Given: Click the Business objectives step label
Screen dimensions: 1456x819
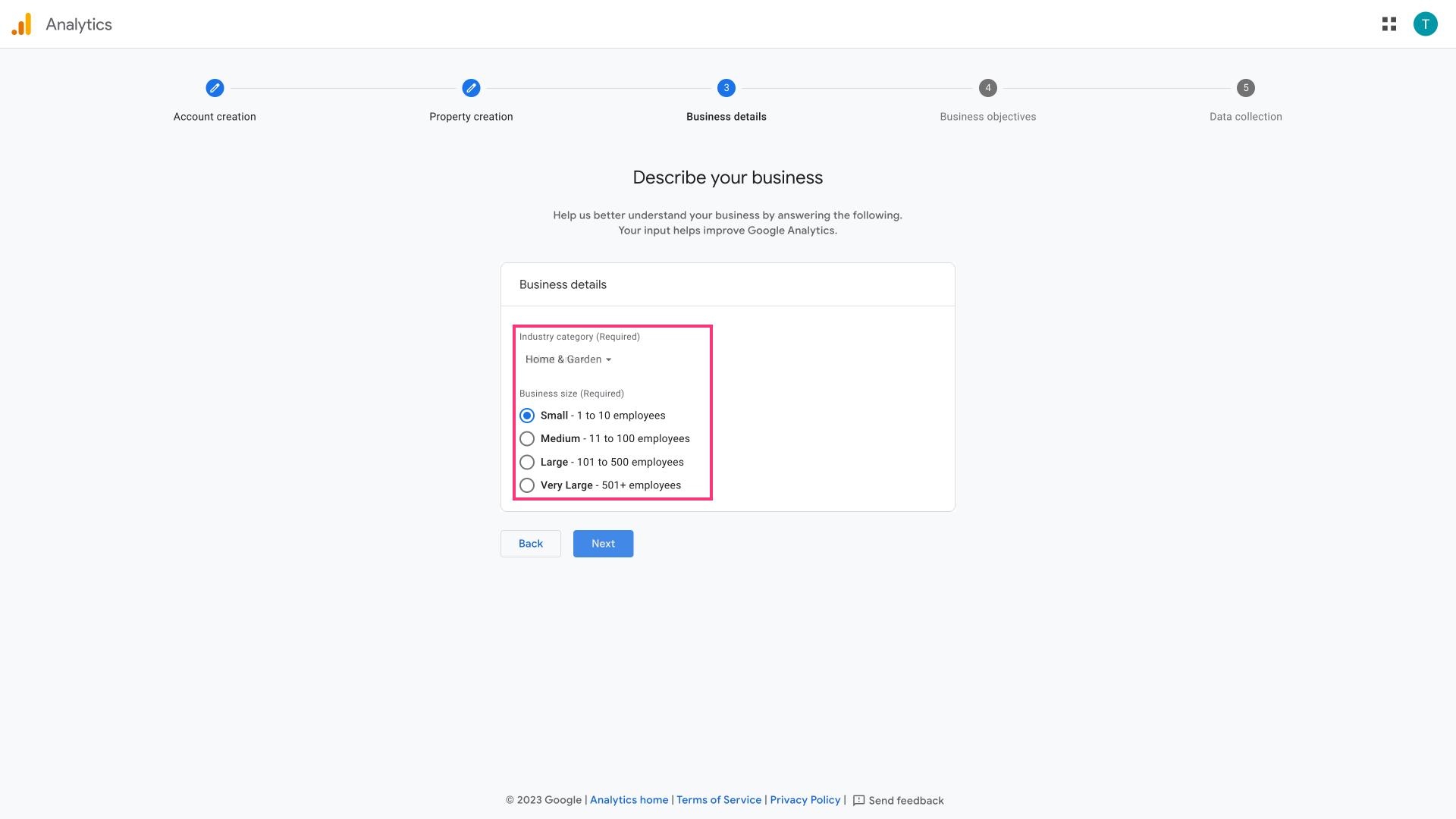Looking at the screenshot, I should [x=987, y=117].
